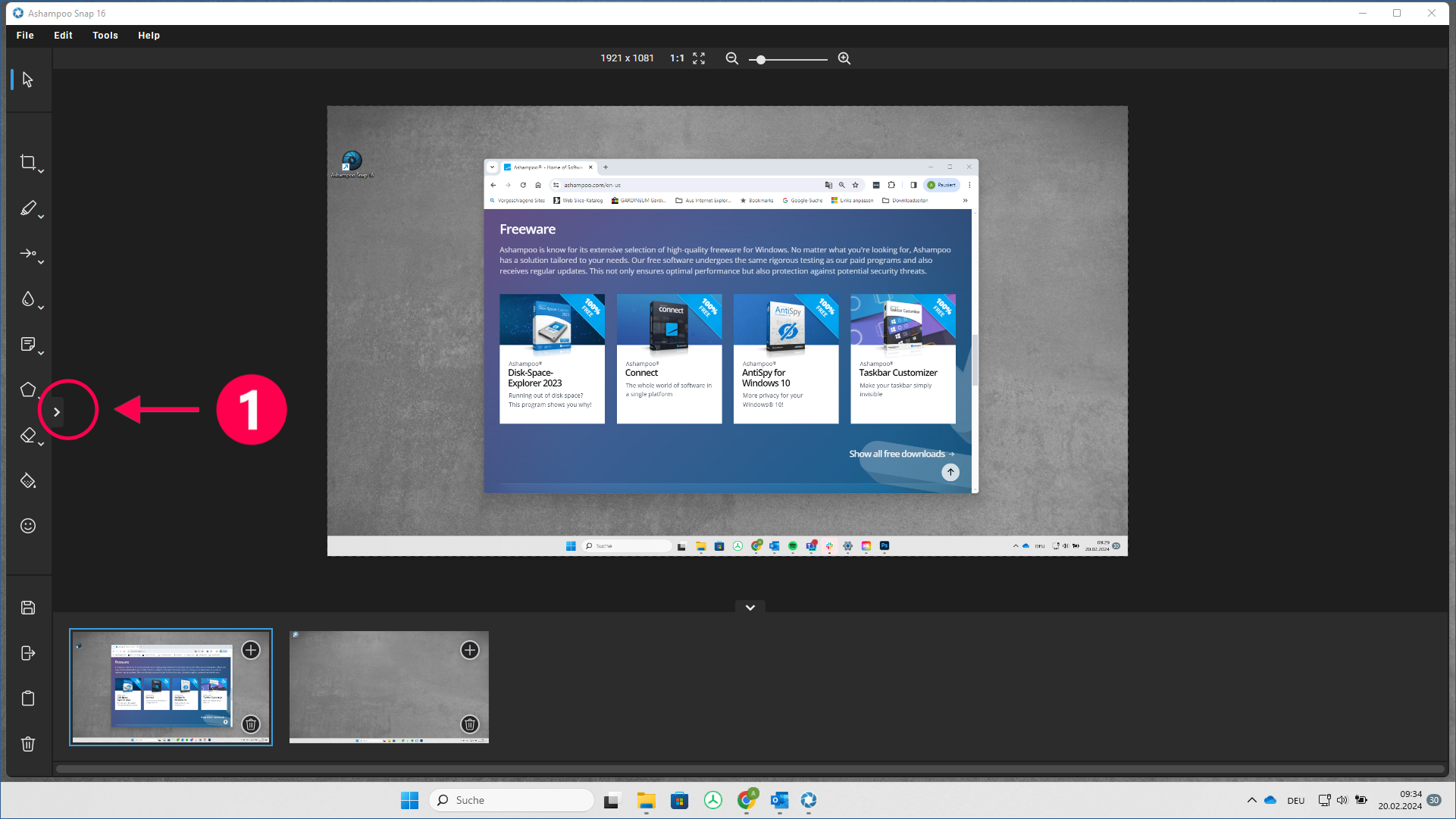Screen dimensions: 1456x819
Task: Open Chrome from the taskbar
Action: (x=747, y=800)
